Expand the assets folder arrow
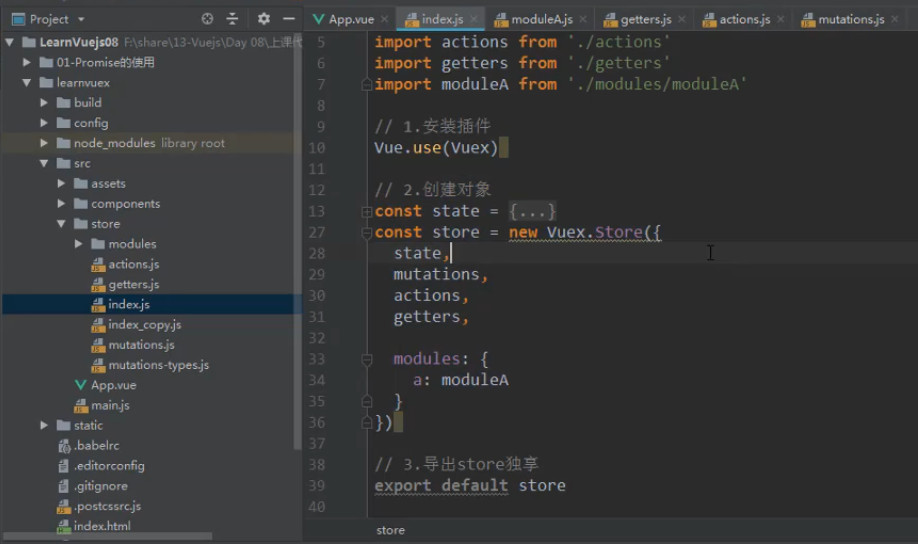Screen dimensions: 918x544 [x=61, y=183]
